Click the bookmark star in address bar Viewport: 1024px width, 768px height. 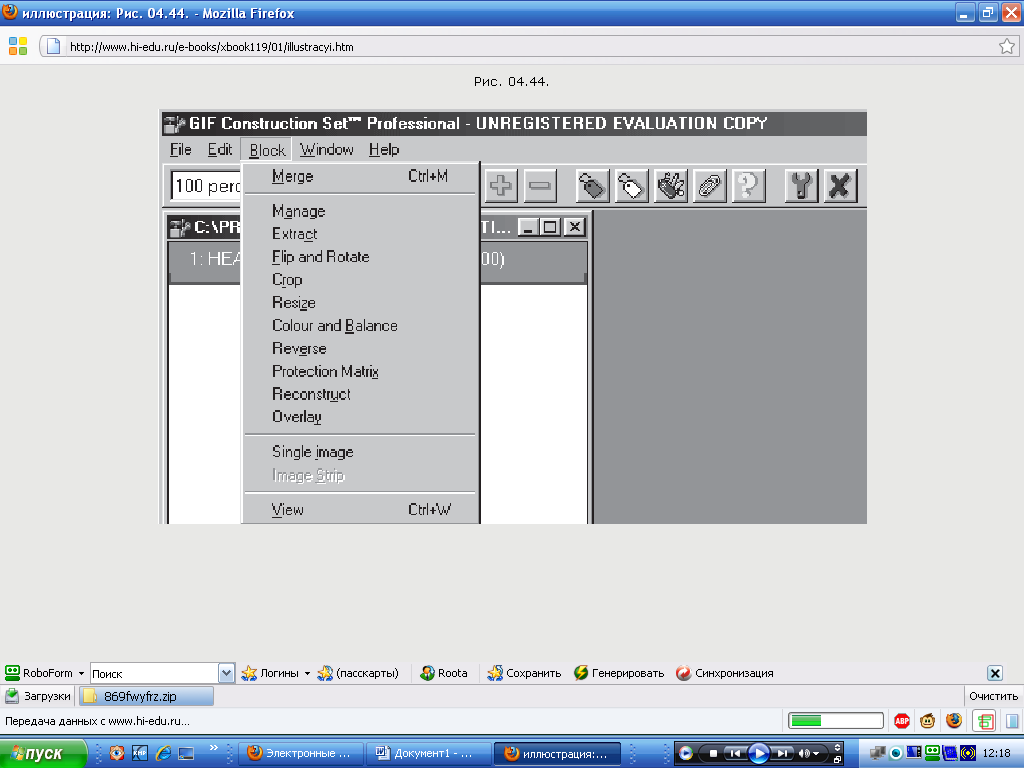tap(1006, 46)
